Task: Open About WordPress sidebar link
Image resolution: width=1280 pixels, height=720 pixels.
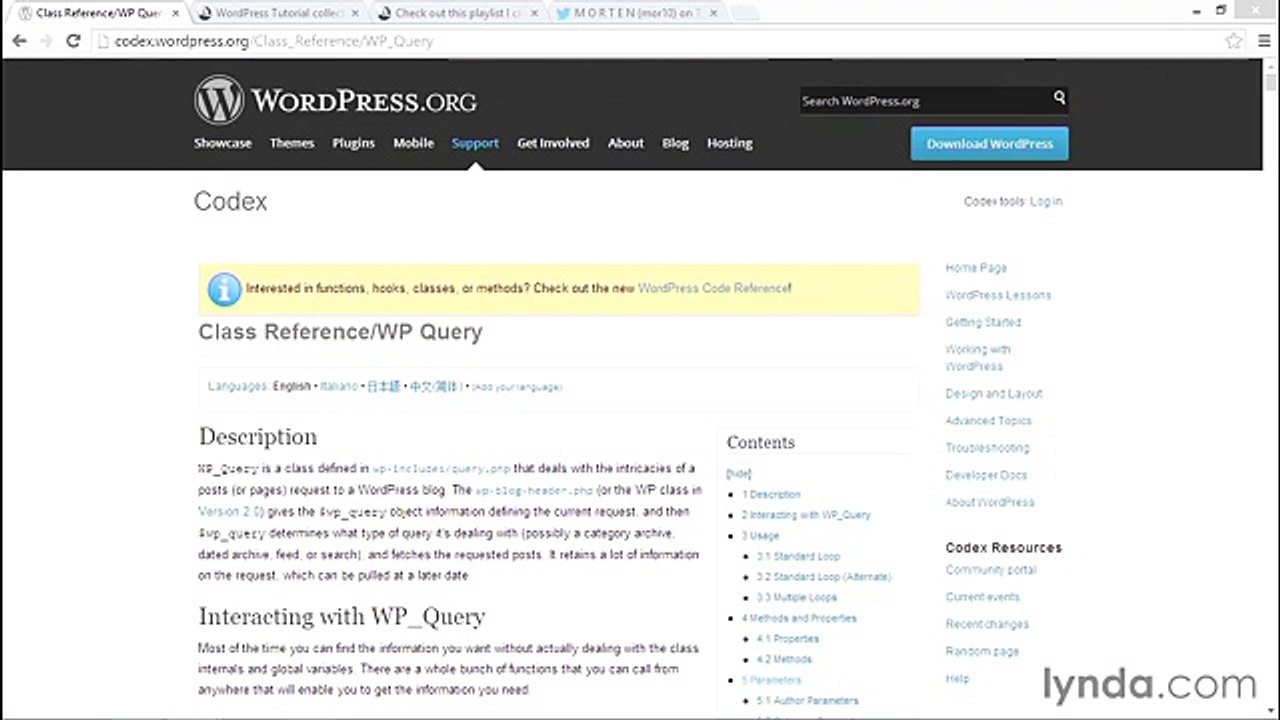Action: coord(990,502)
